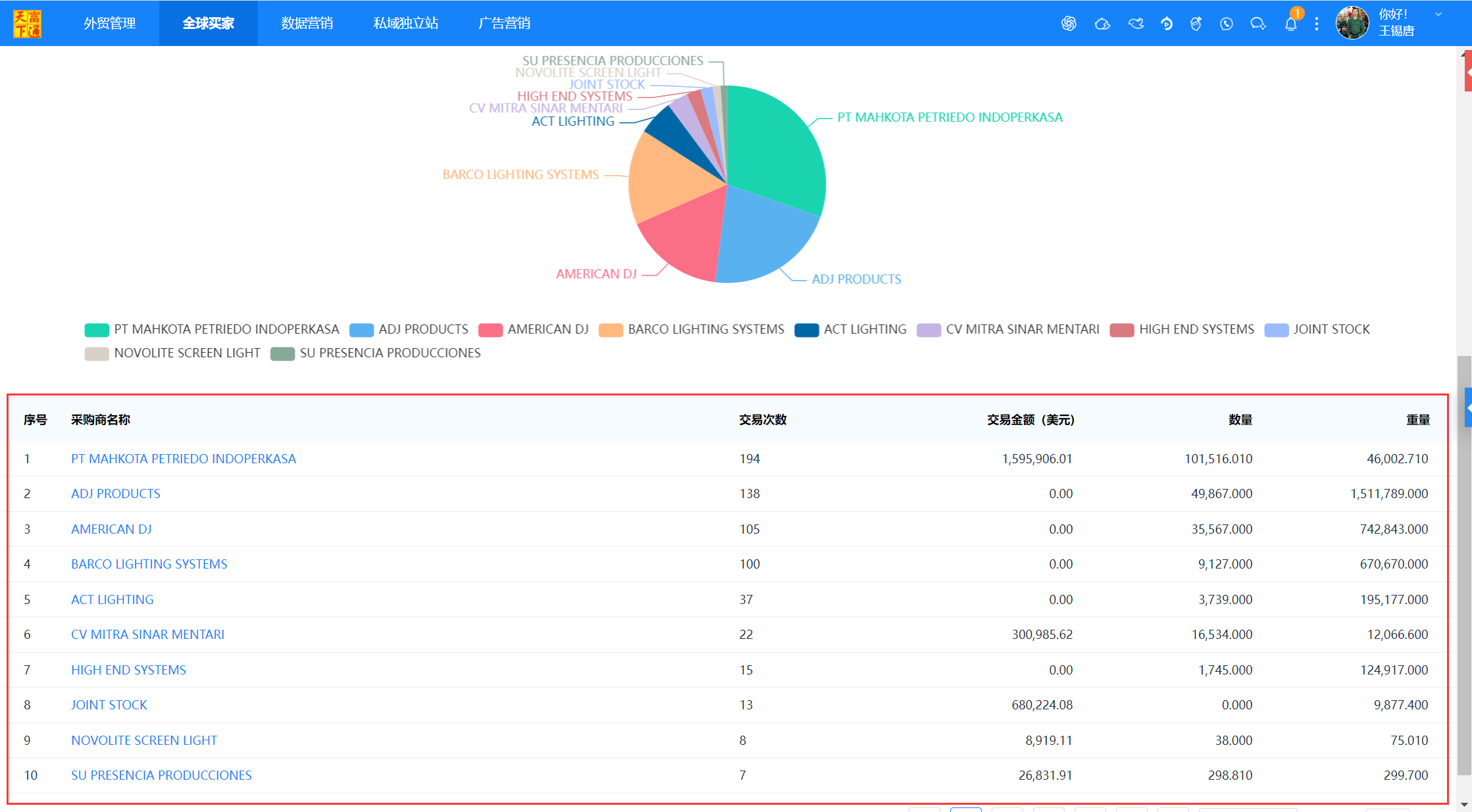Viewport: 1472px width, 812px height.
Task: Open ACT LIGHTING buyer link in table
Action: [113, 599]
